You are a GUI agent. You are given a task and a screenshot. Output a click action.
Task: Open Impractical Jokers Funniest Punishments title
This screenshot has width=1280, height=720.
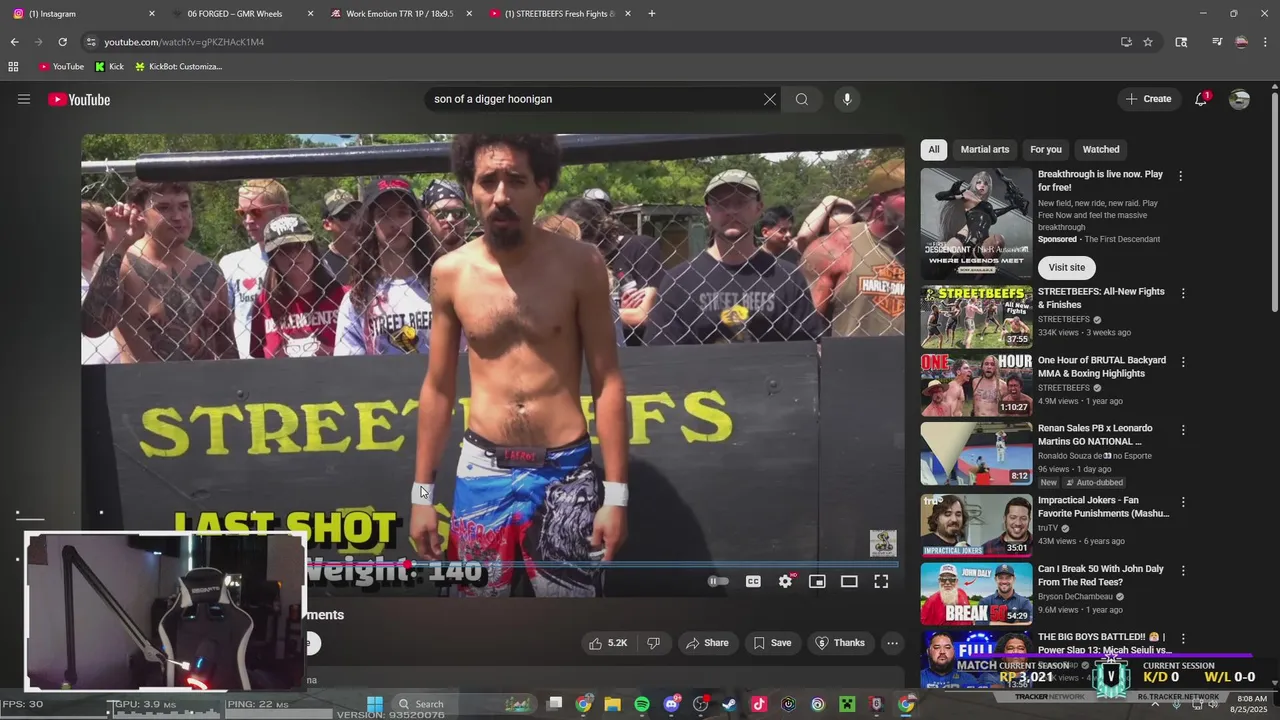coord(1103,507)
